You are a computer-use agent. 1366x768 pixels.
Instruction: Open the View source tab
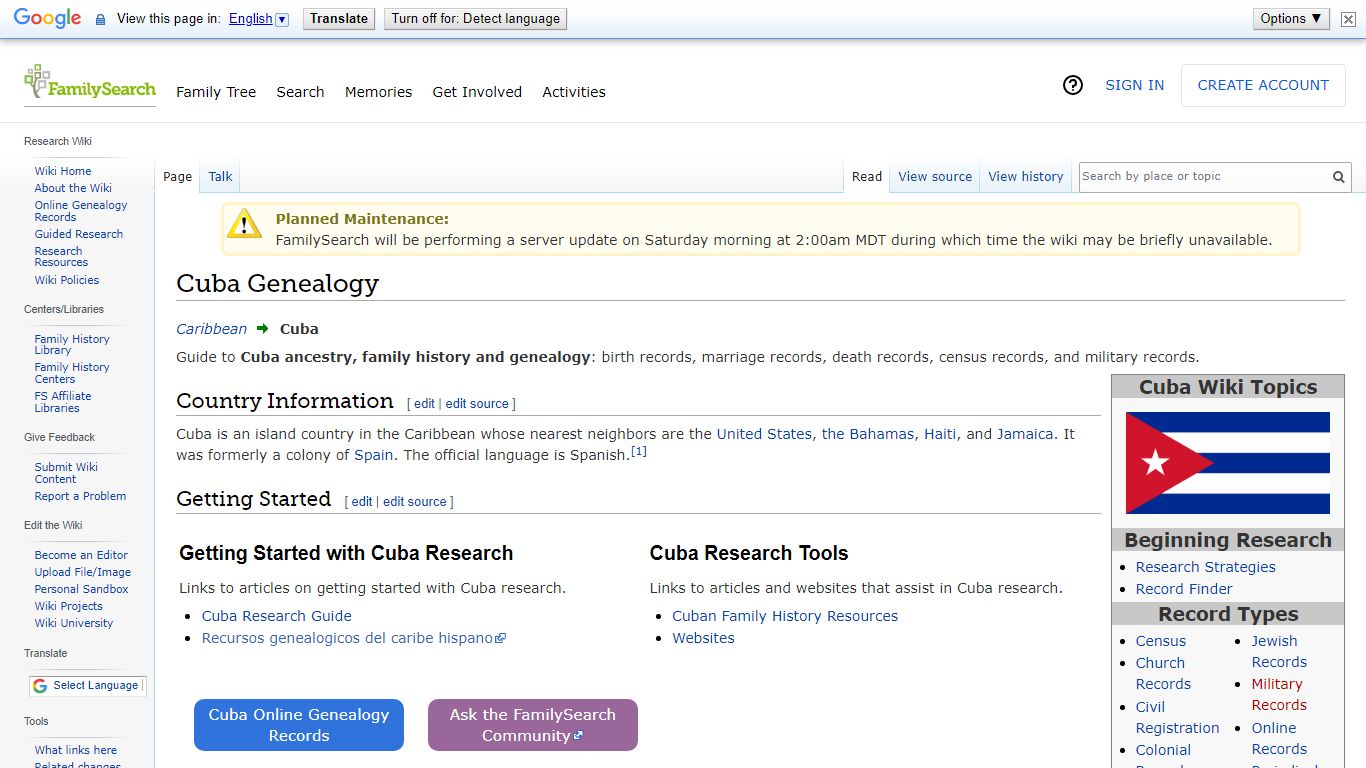[935, 177]
